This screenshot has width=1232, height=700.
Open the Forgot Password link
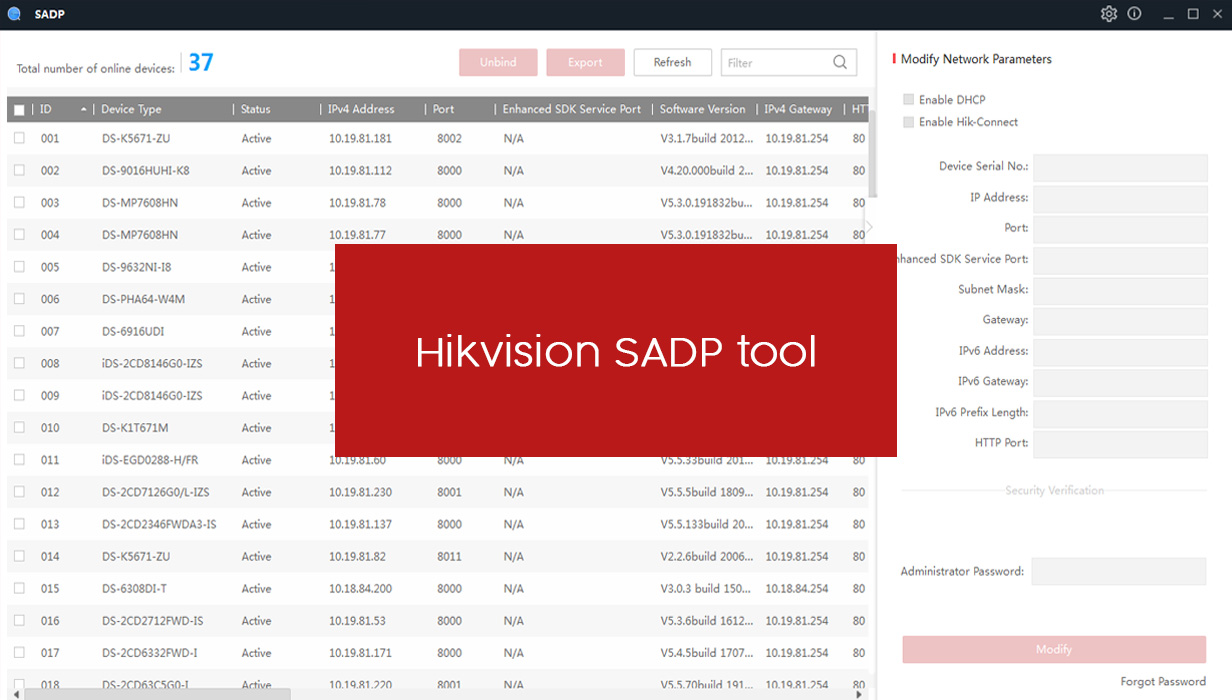pyautogui.click(x=1162, y=682)
